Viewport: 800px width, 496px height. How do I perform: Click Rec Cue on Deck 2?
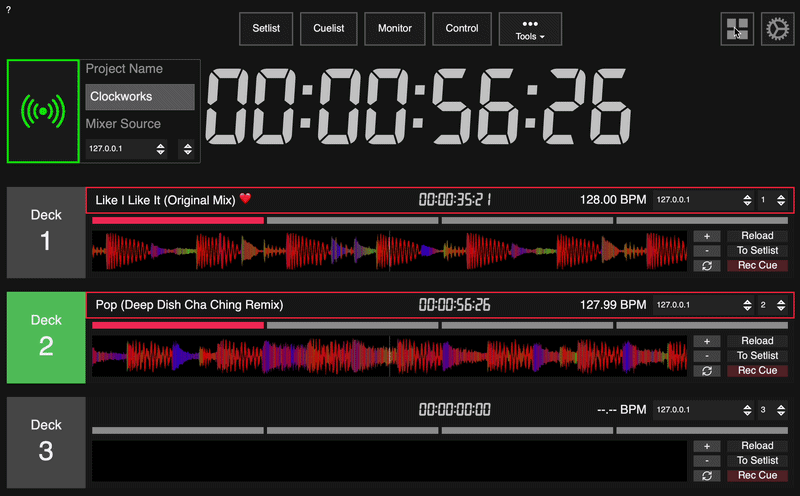[x=757, y=370]
